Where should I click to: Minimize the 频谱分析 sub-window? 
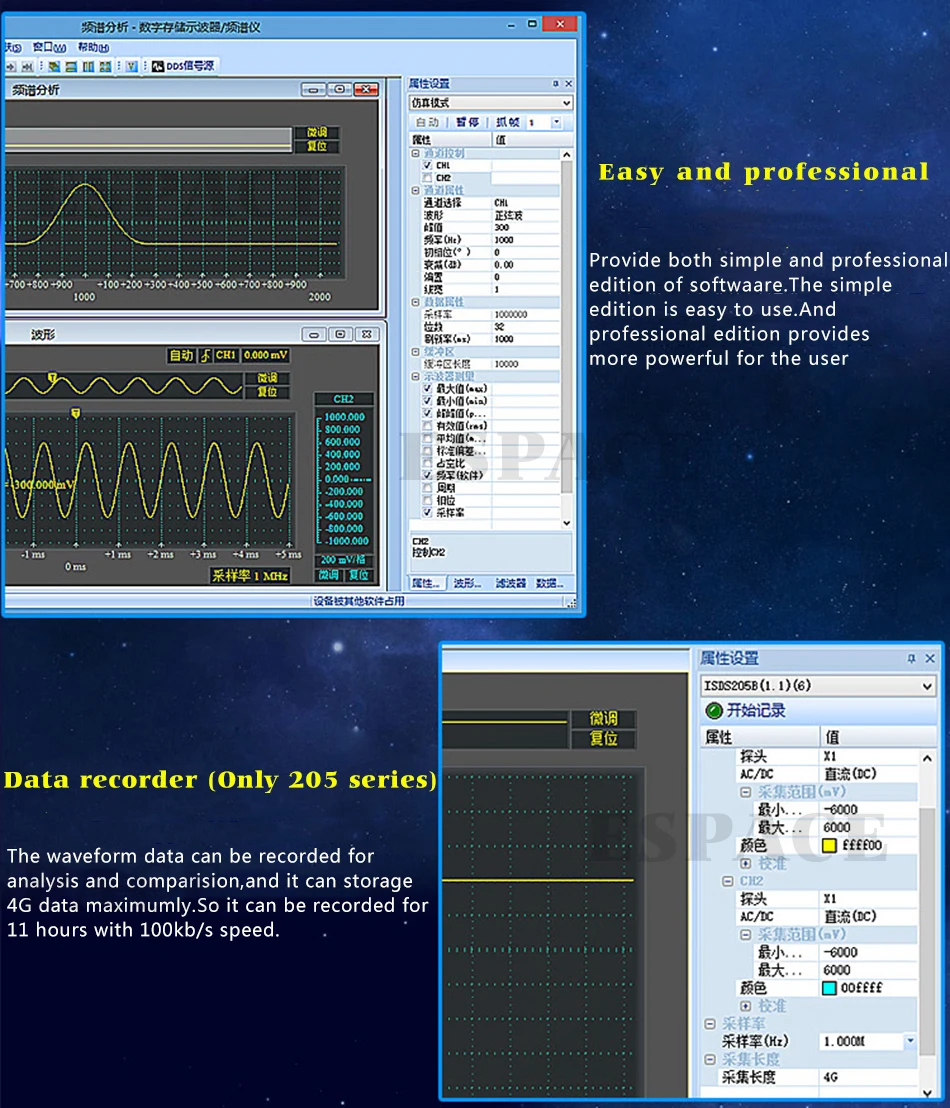click(313, 90)
